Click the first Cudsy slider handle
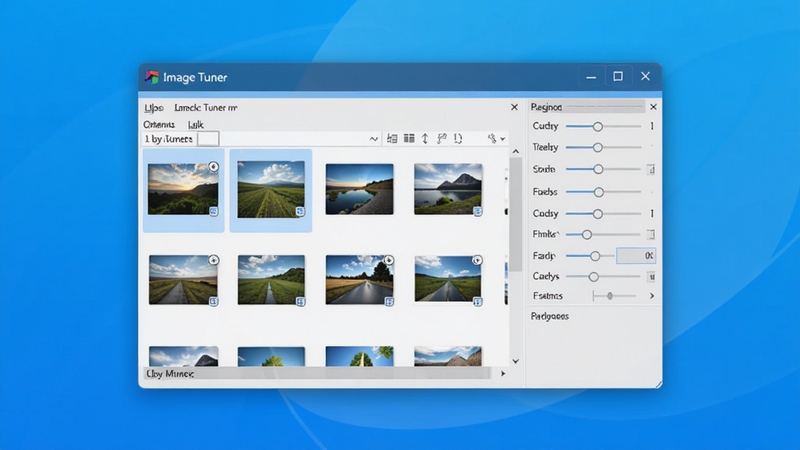The width and height of the screenshot is (800, 450). [x=597, y=127]
